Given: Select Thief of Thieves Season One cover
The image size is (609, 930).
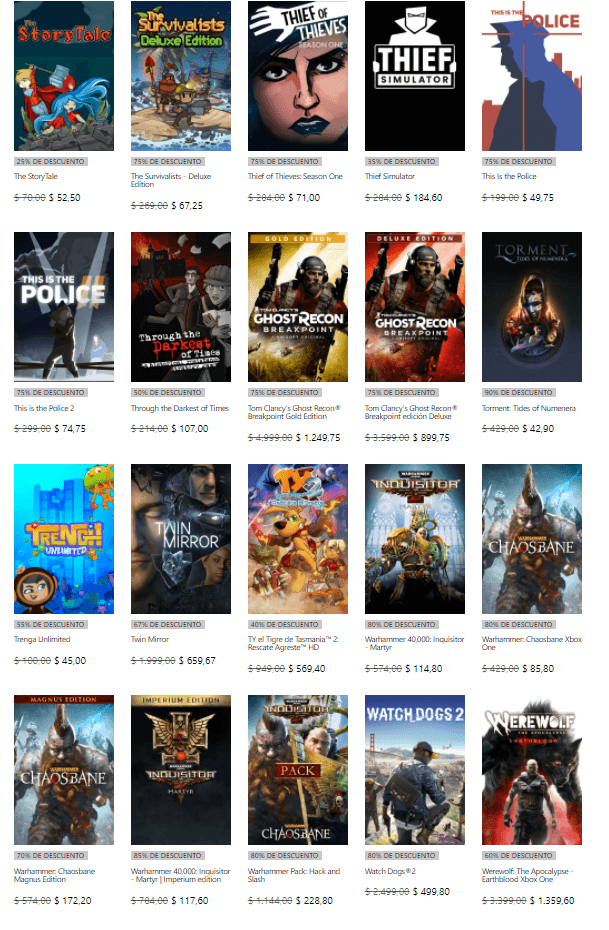Looking at the screenshot, I should 298,76.
